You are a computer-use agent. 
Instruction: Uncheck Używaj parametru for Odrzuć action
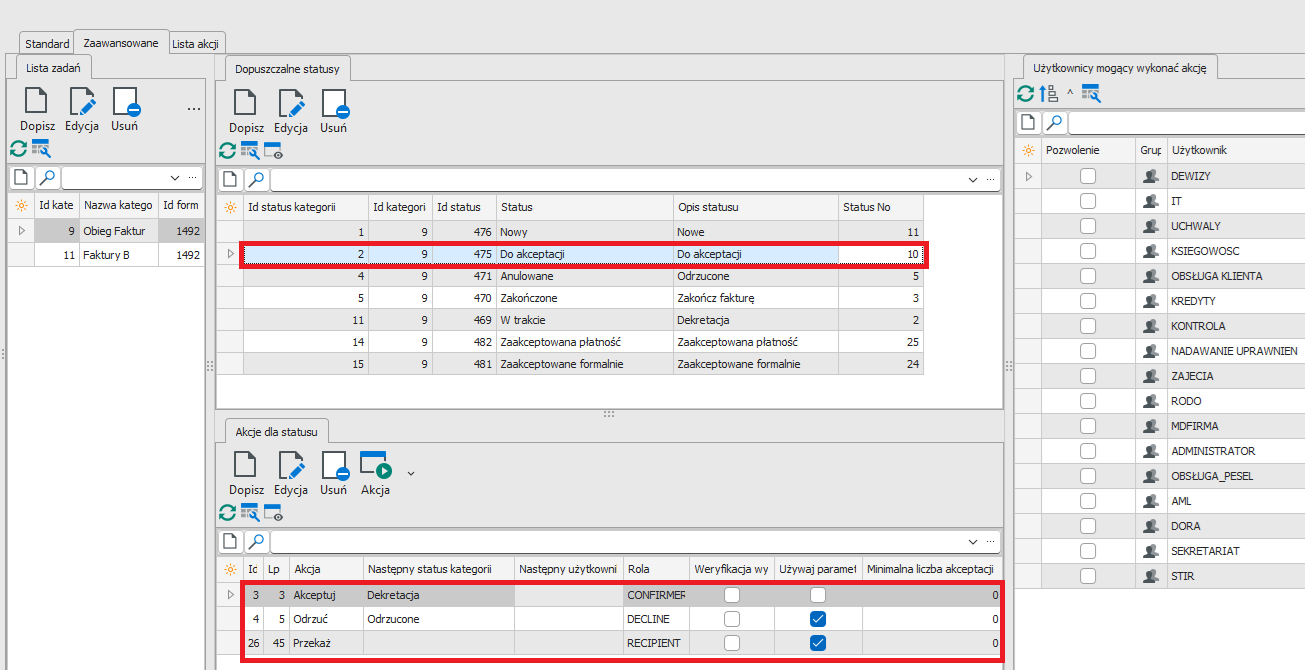coord(818,619)
